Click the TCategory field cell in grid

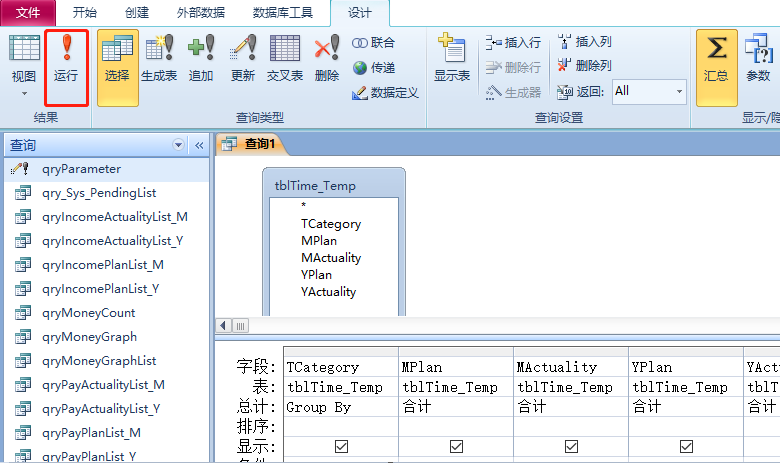(341, 367)
